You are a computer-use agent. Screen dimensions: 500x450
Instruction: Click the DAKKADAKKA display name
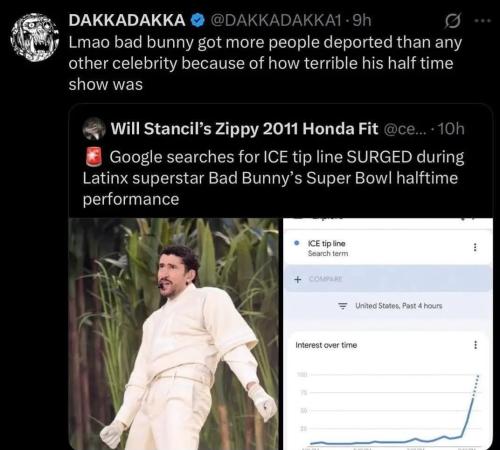127,20
